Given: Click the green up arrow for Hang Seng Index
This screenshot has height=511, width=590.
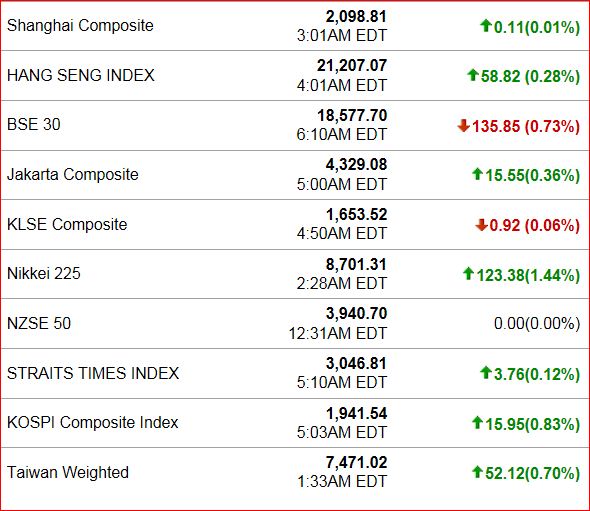Looking at the screenshot, I should (x=473, y=75).
